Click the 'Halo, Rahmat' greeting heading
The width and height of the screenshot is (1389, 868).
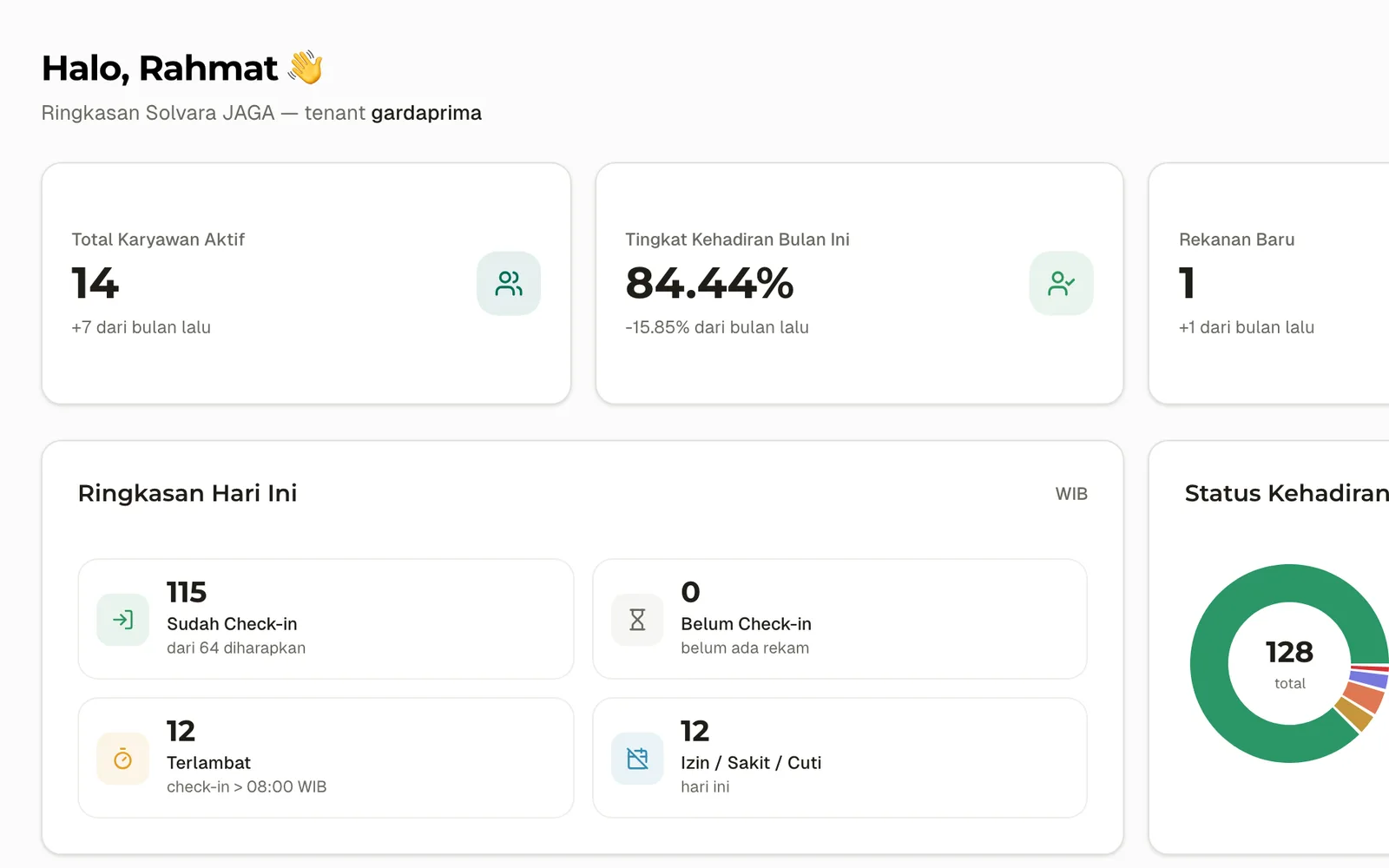point(160,69)
